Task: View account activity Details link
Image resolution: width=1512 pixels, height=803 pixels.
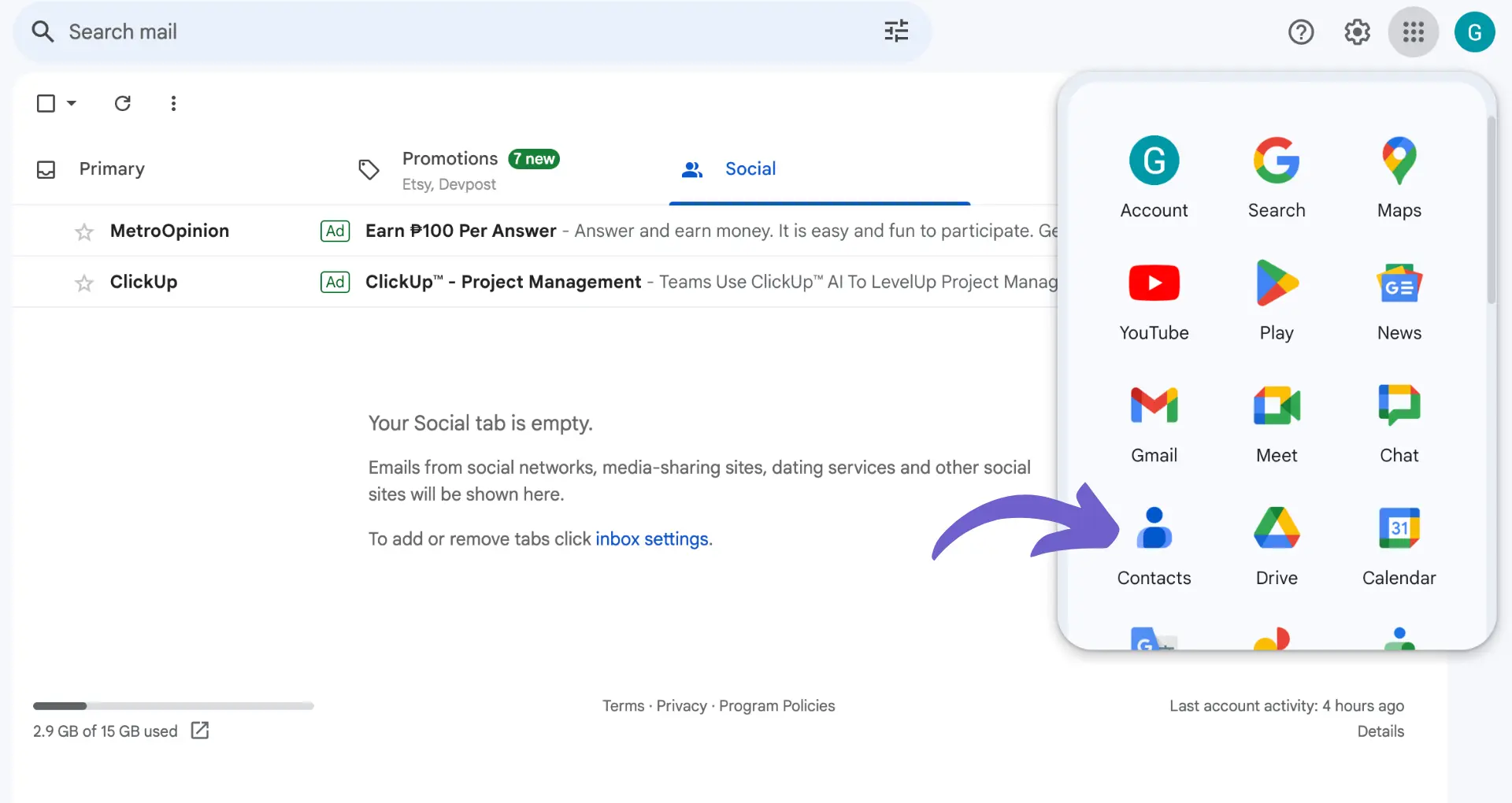Action: click(1380, 731)
